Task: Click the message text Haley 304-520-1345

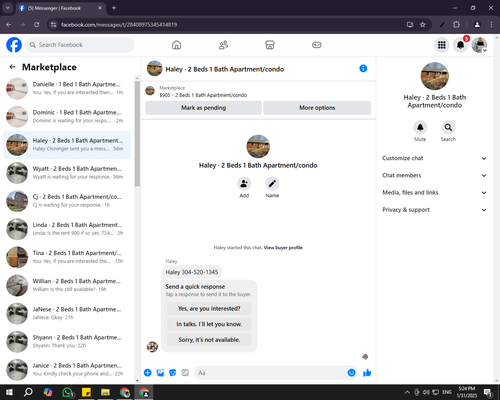Action: [x=192, y=272]
